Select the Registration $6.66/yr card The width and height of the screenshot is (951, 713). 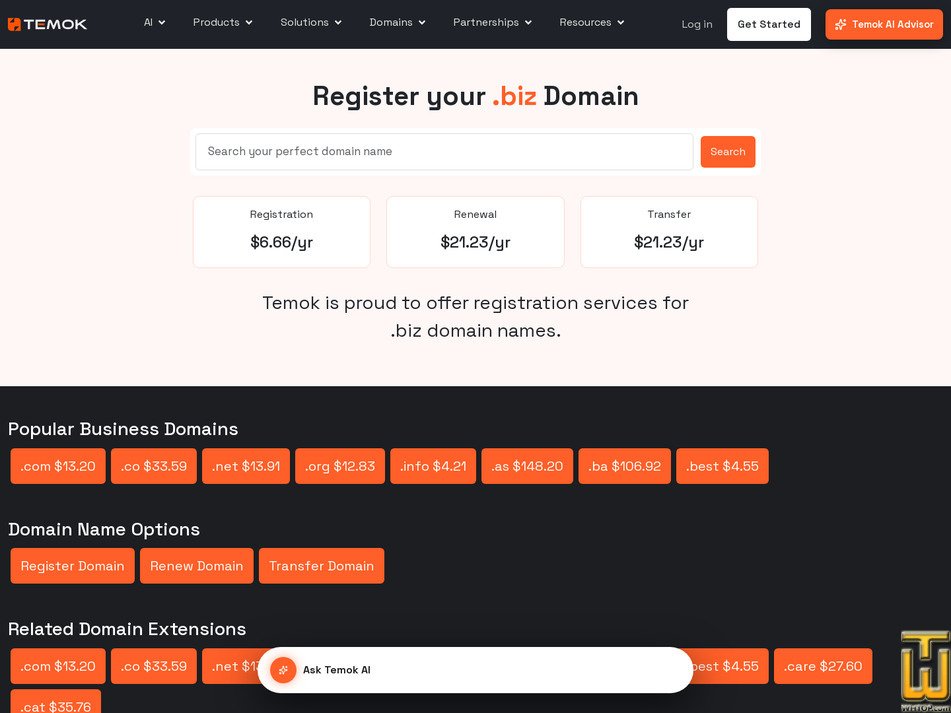click(281, 232)
